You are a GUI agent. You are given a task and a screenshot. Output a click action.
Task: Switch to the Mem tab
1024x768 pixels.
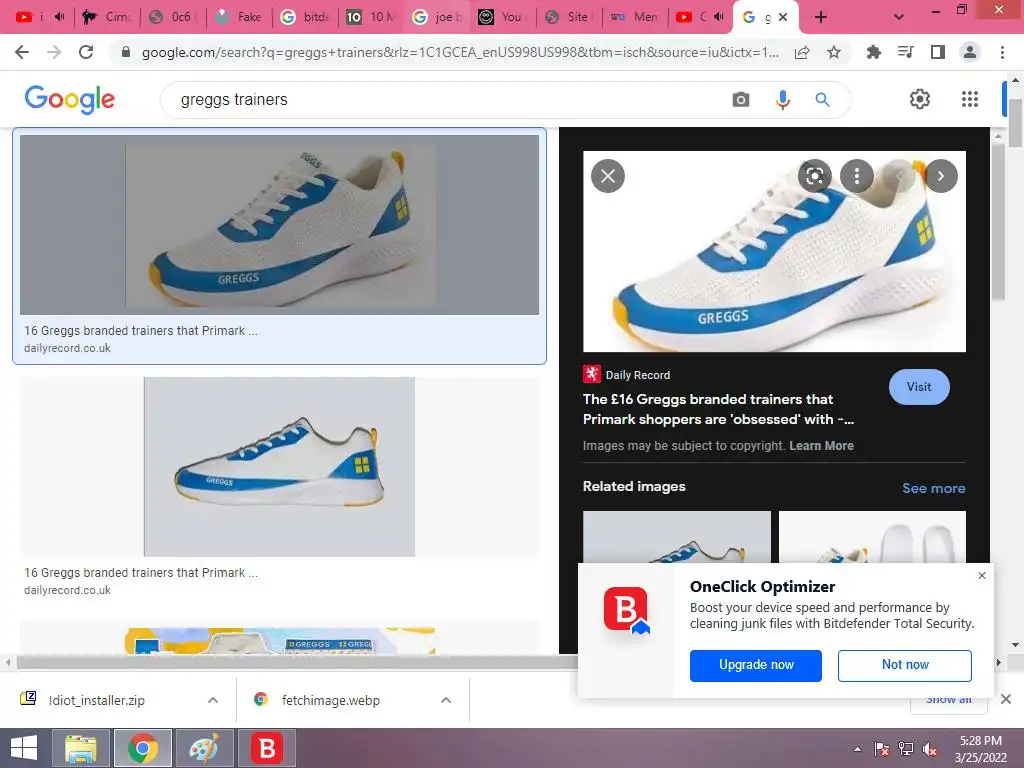pyautogui.click(x=635, y=17)
